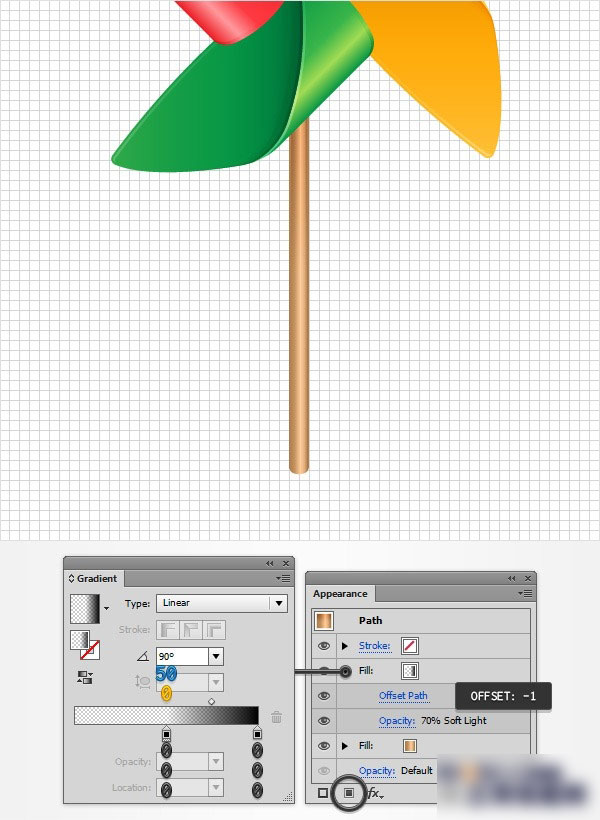The image size is (600, 820).
Task: Select the third stroke gradient option
Action: 214,630
